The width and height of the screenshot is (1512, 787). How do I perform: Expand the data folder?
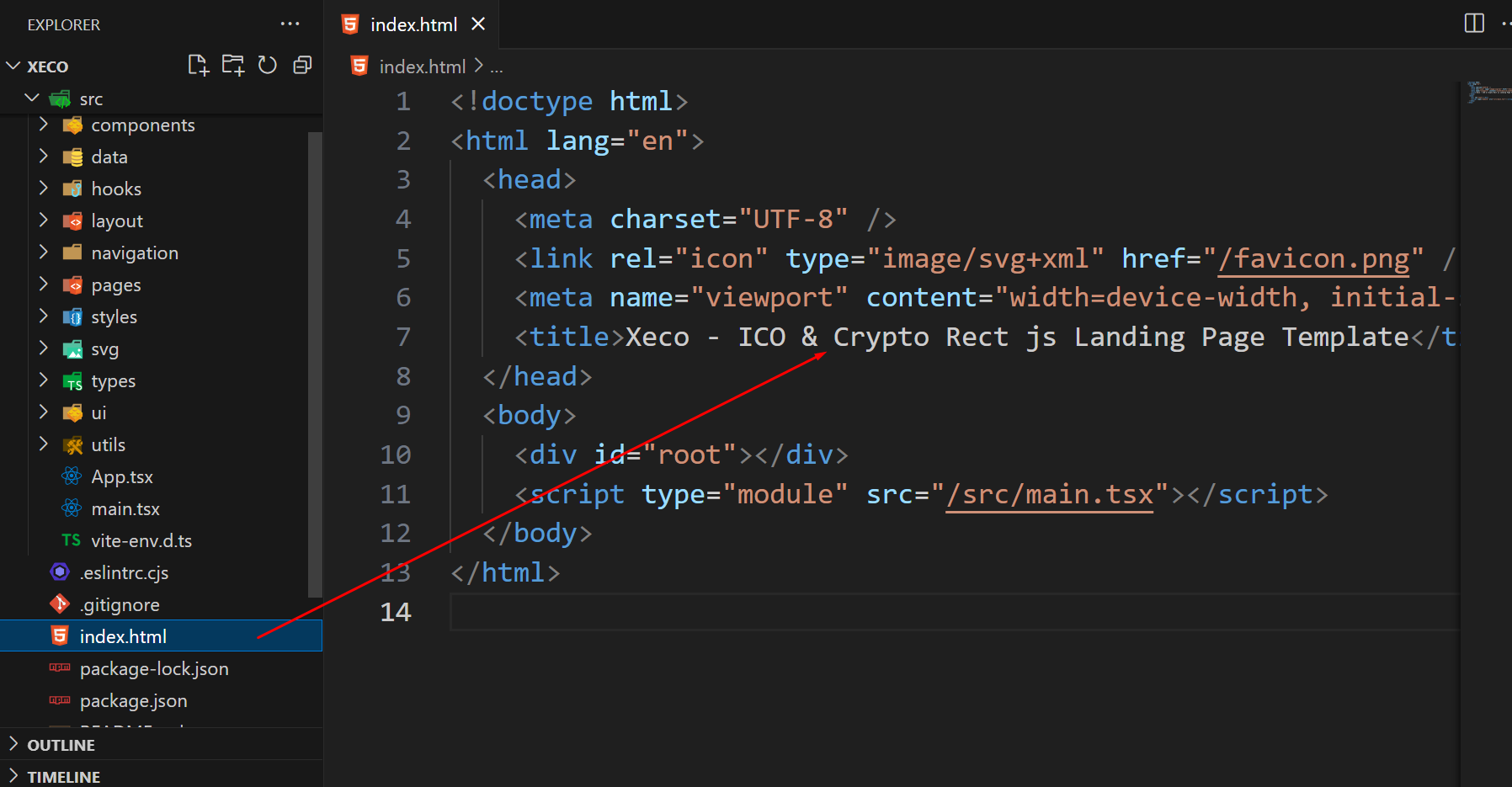click(44, 157)
